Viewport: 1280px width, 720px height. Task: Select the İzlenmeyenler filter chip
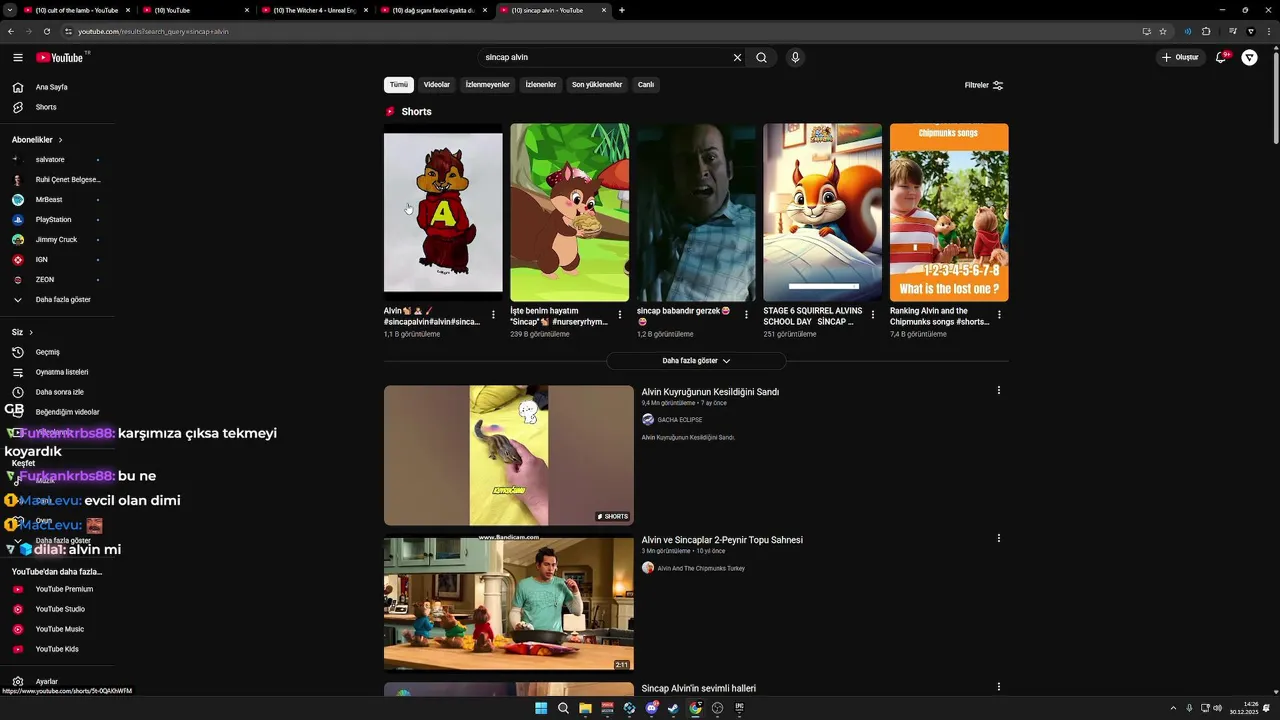[487, 85]
